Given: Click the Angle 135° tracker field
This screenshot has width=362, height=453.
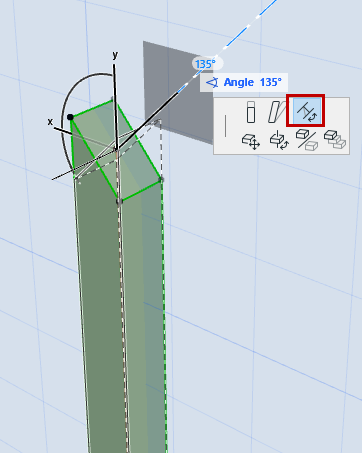Looking at the screenshot, I should [x=244, y=82].
